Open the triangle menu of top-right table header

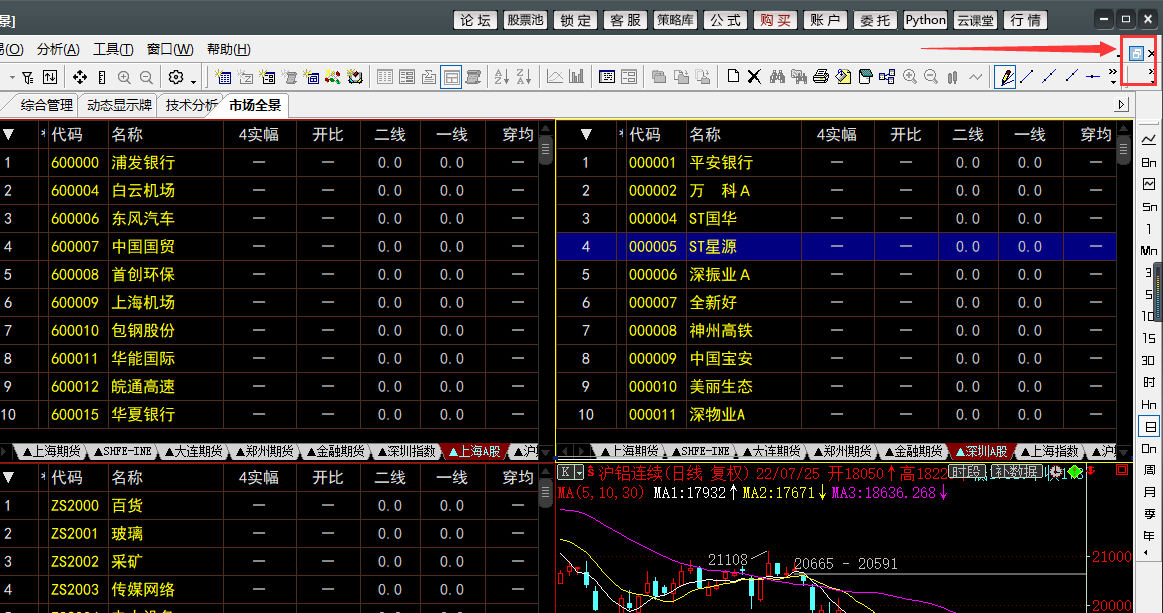click(586, 134)
